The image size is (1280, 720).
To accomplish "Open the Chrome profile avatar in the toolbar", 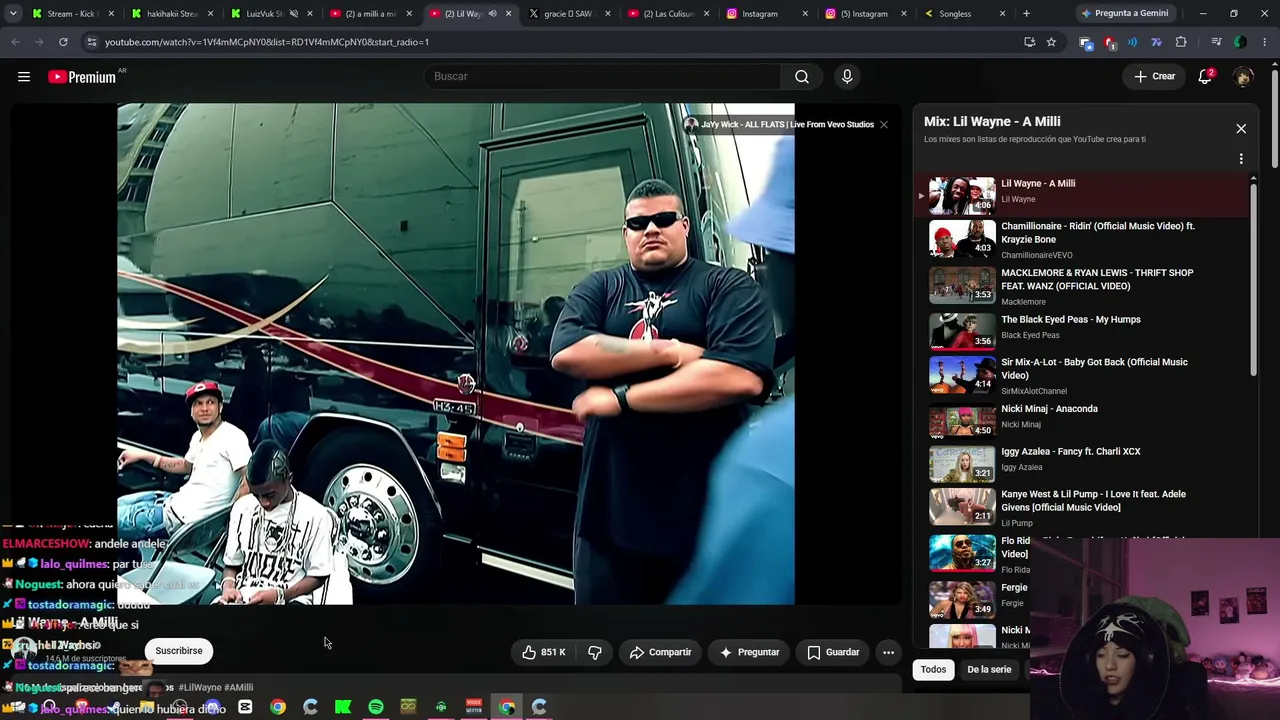I will (x=1240, y=42).
